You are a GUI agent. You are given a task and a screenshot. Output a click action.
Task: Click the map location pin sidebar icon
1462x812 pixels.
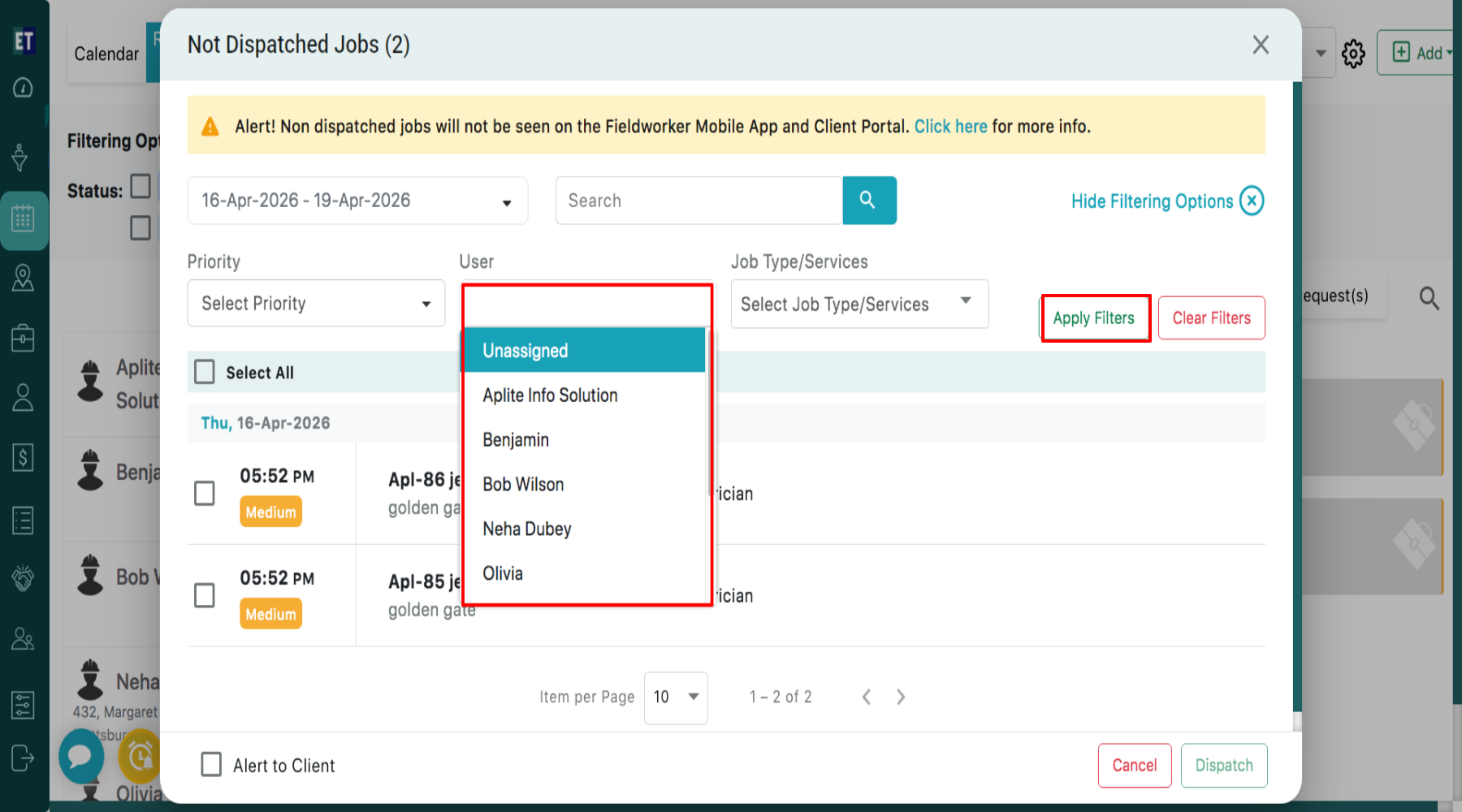[x=23, y=278]
